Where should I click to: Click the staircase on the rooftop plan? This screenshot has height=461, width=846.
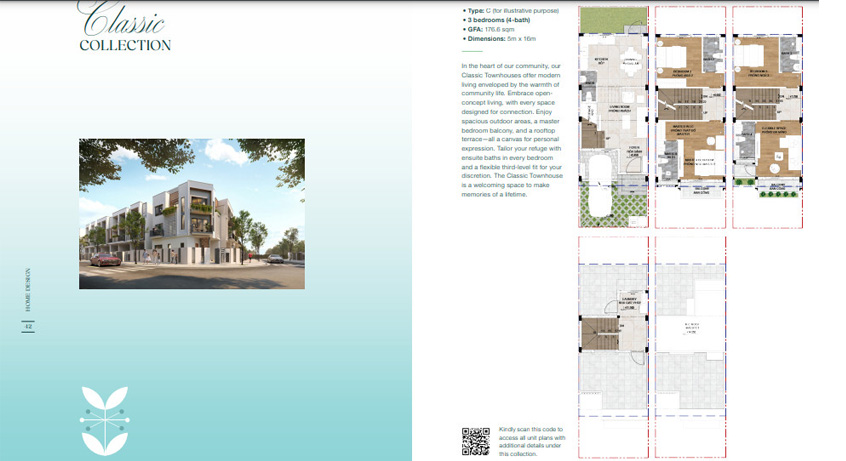tap(600, 332)
